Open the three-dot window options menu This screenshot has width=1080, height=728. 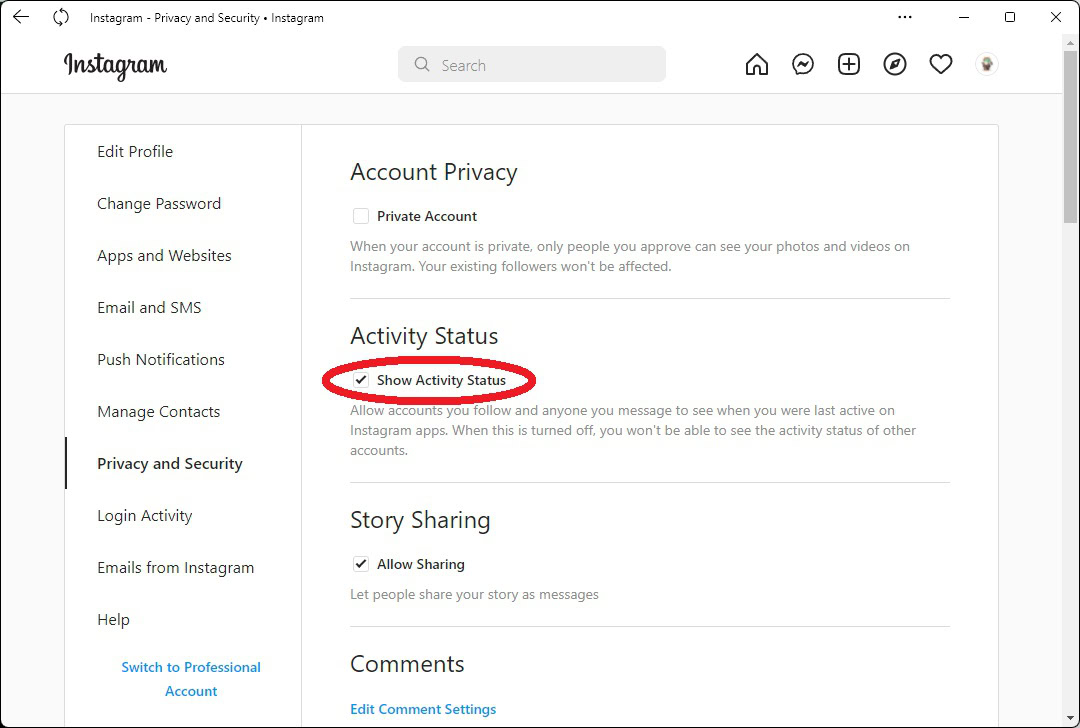coord(905,17)
